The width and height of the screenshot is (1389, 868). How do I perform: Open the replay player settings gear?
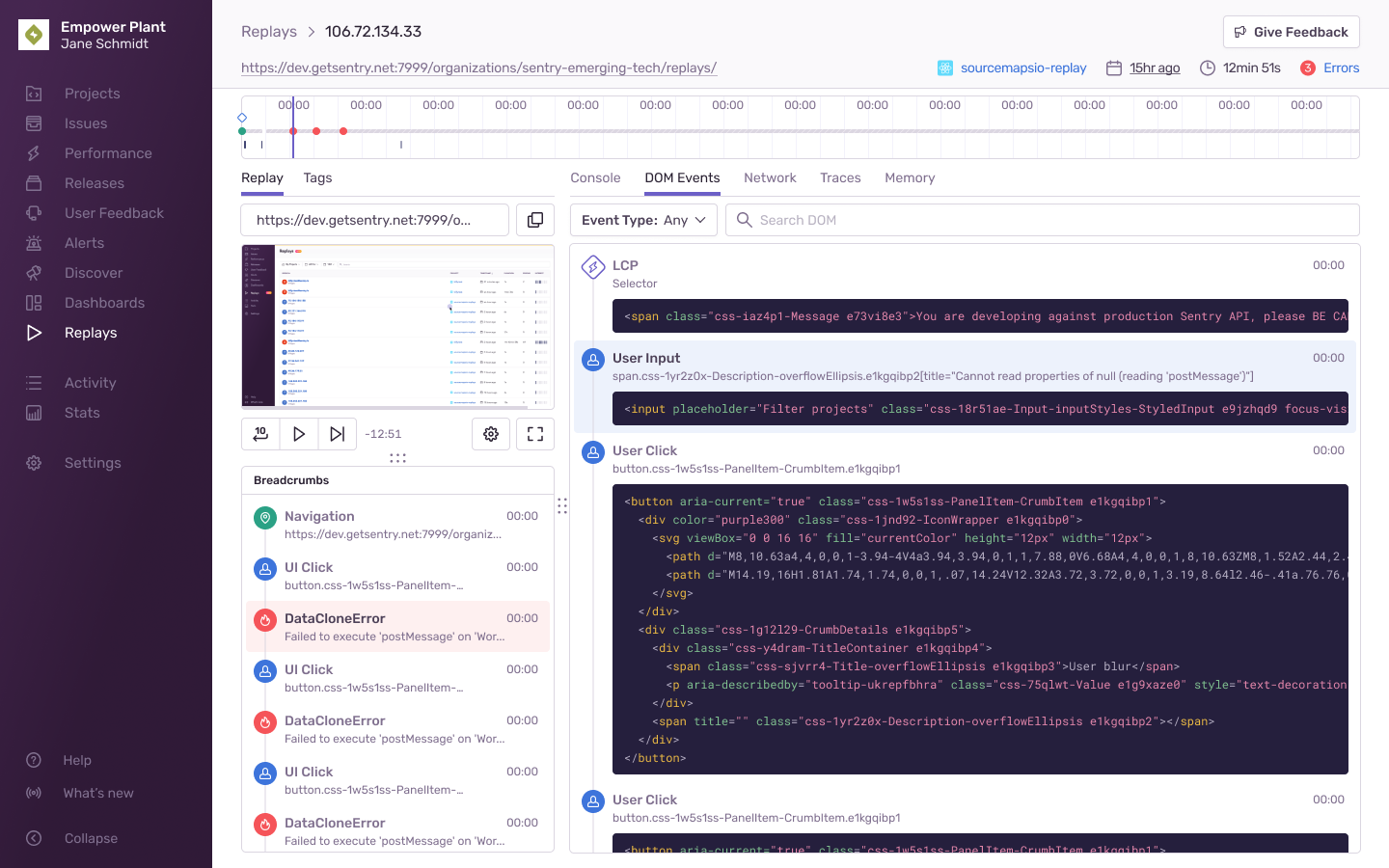tap(490, 433)
